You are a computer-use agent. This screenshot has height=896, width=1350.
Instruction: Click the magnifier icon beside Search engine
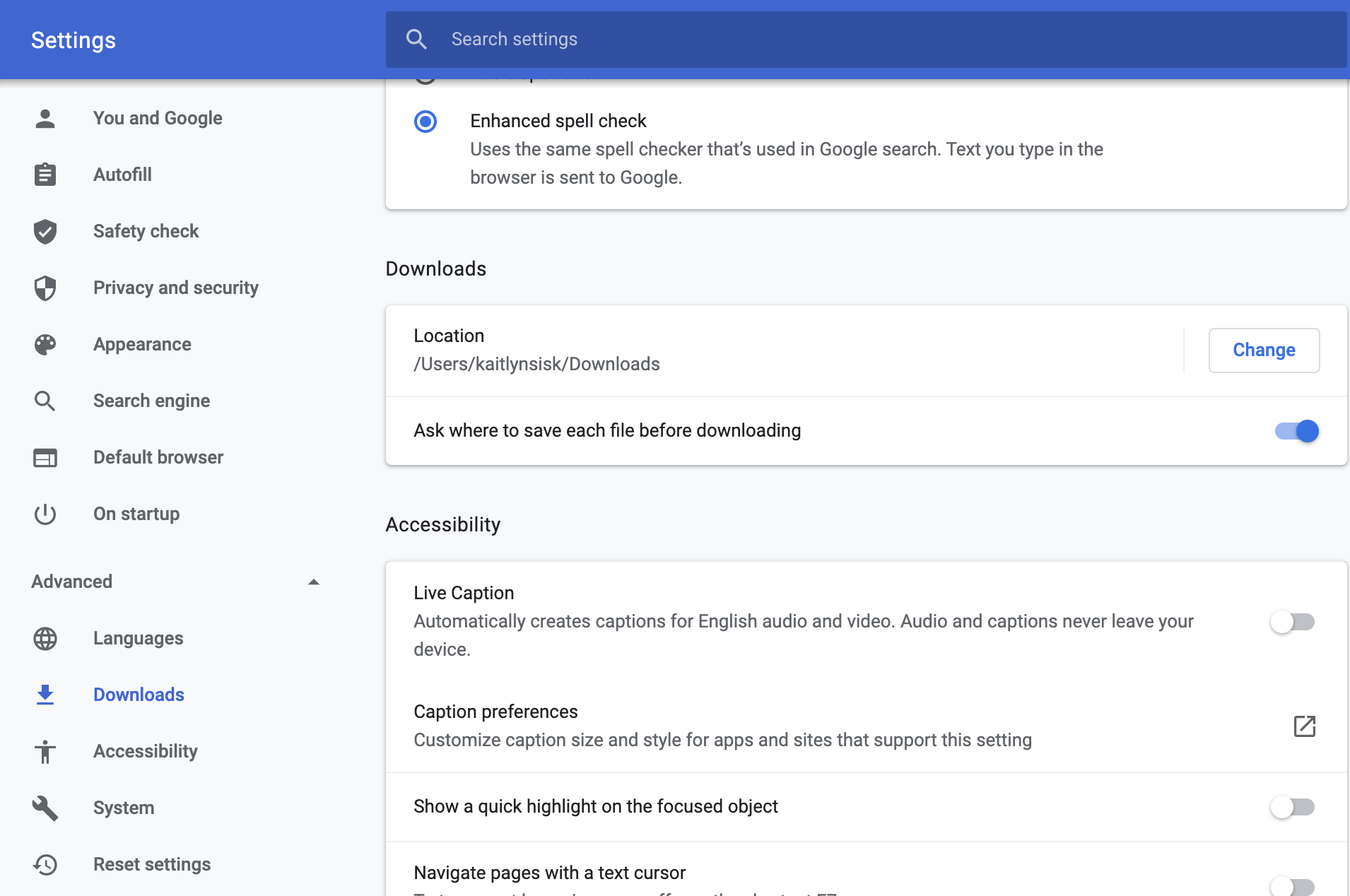[45, 401]
